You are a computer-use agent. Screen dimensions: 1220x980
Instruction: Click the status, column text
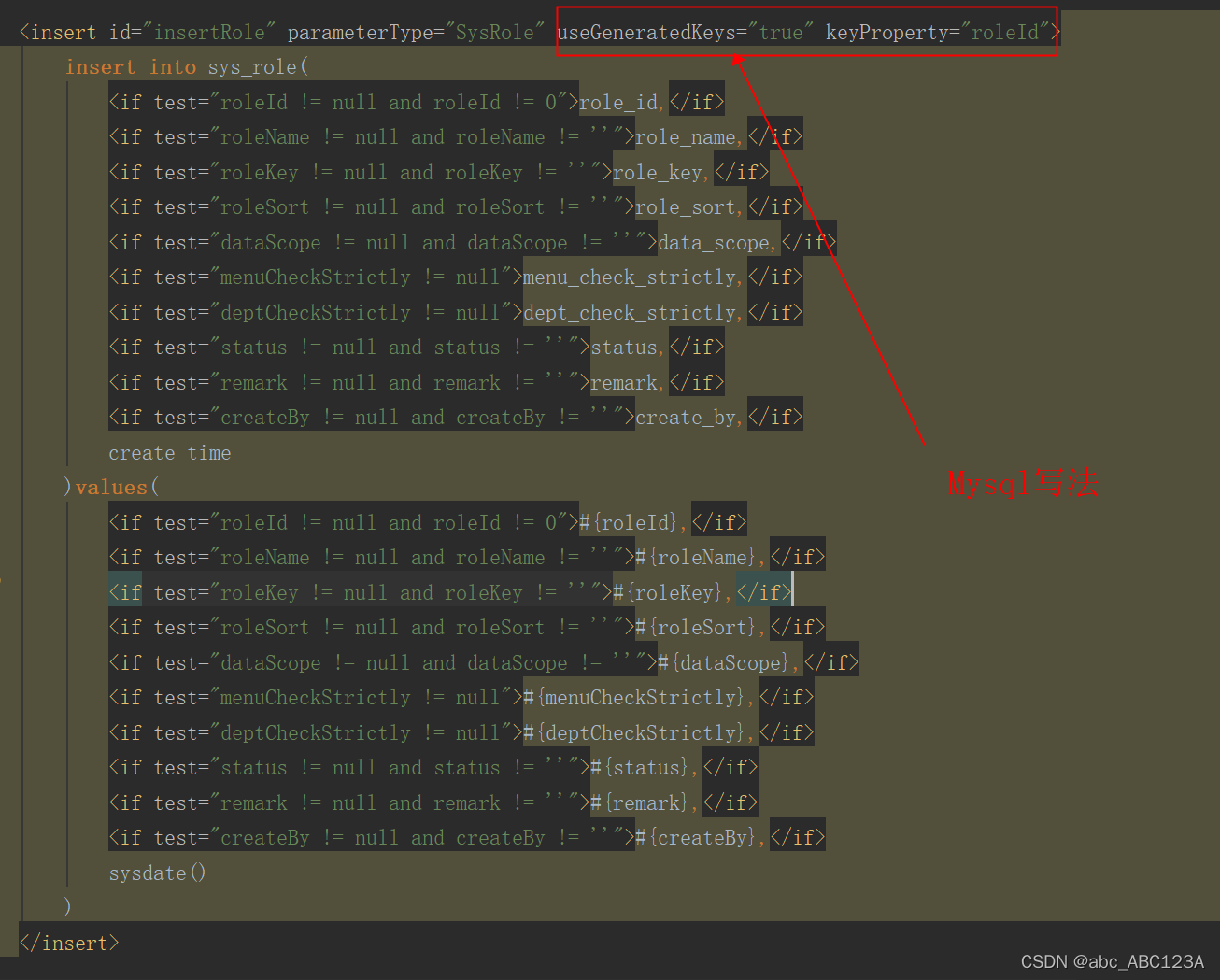[x=628, y=348]
